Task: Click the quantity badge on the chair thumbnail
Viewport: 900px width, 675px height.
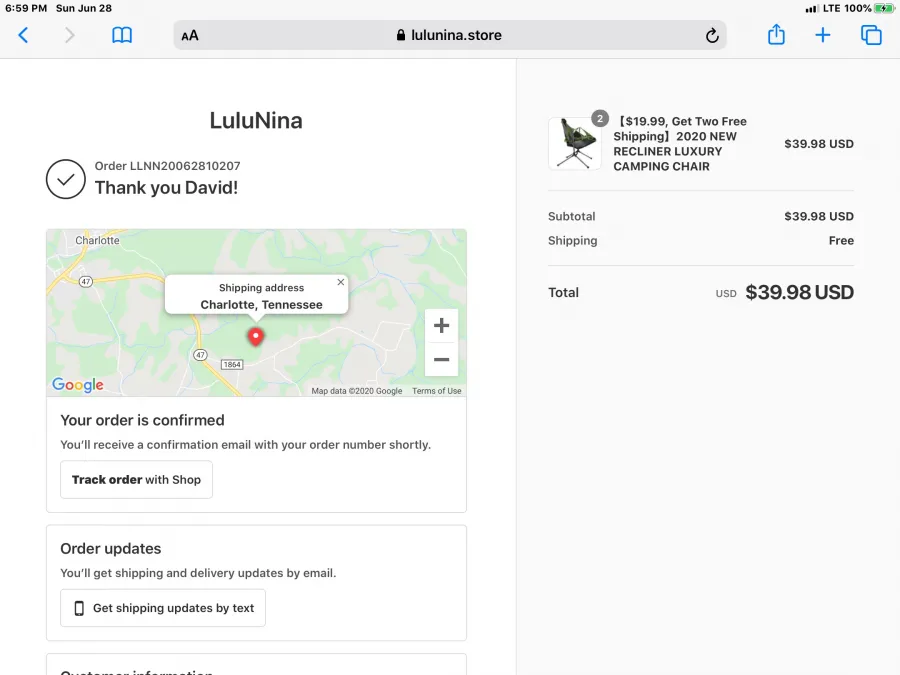Action: (600, 118)
